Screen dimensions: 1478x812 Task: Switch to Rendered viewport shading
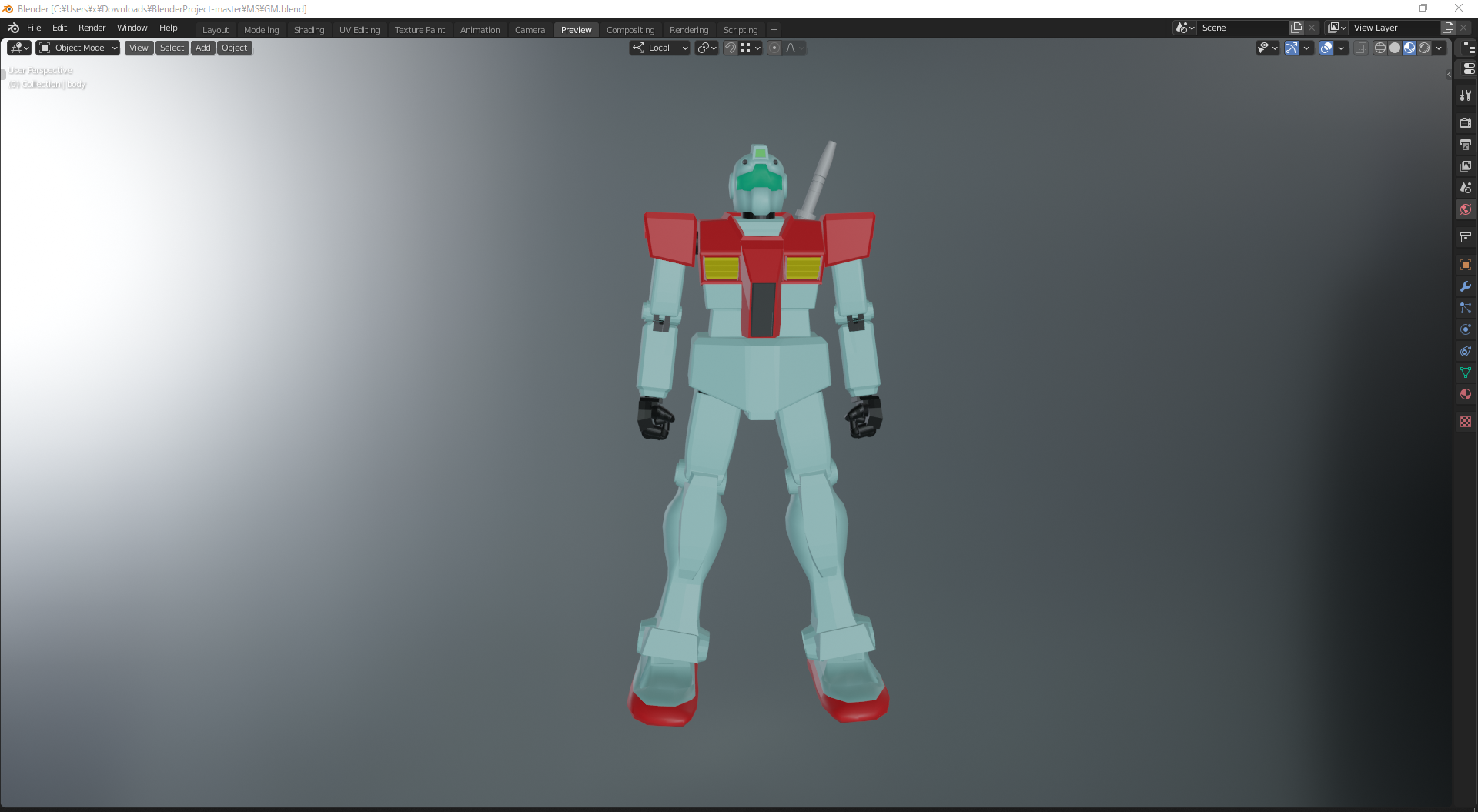[x=1424, y=48]
